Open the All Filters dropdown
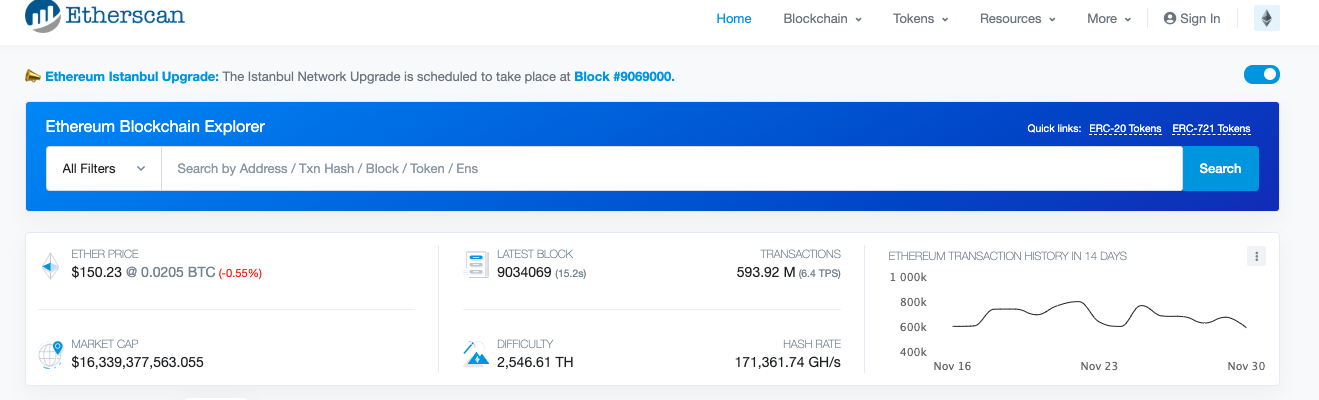The image size is (1319, 400). [x=103, y=169]
